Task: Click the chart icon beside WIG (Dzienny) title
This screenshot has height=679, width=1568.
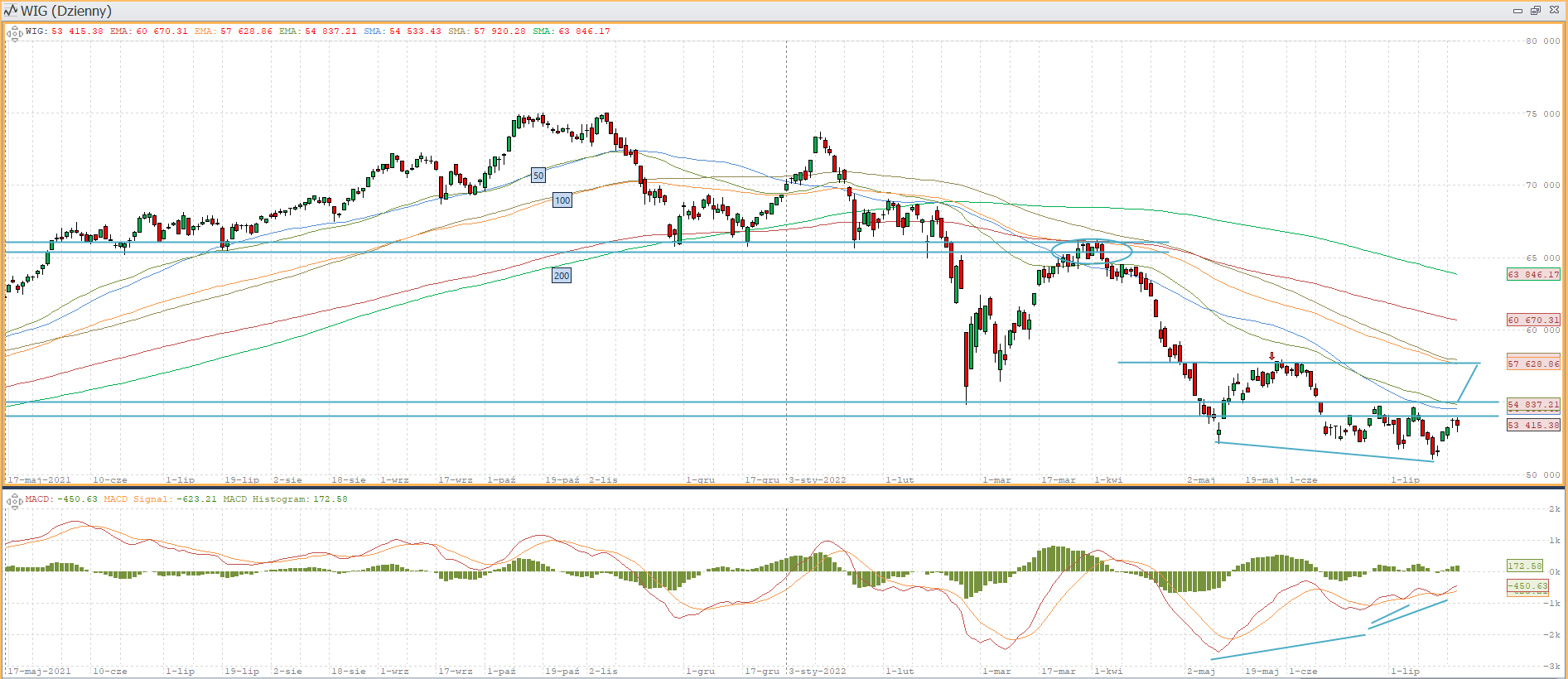Action: (10, 11)
